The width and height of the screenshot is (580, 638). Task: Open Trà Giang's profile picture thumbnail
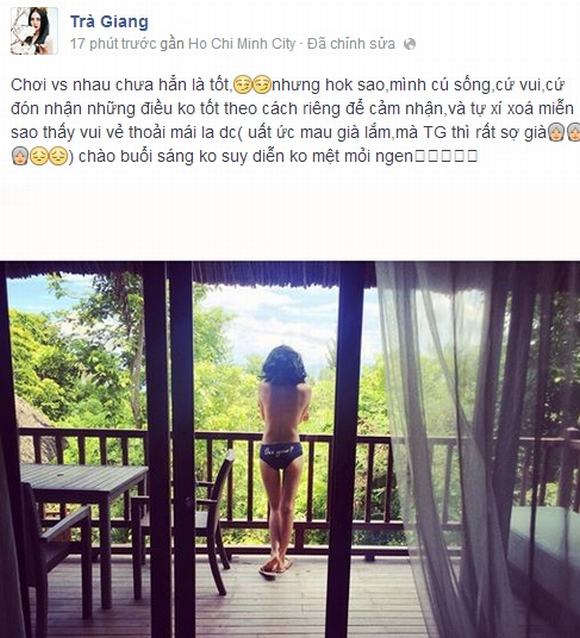[x=34, y=31]
